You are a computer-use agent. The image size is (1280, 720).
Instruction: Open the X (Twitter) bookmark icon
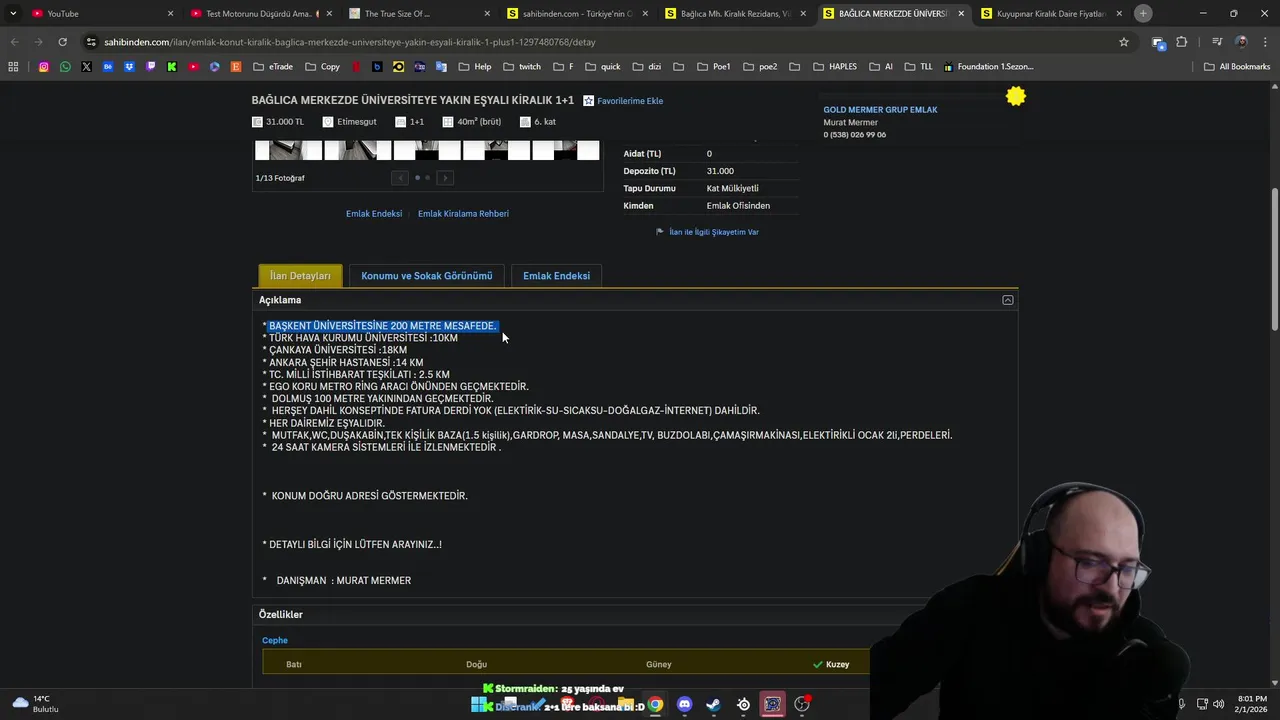click(87, 67)
